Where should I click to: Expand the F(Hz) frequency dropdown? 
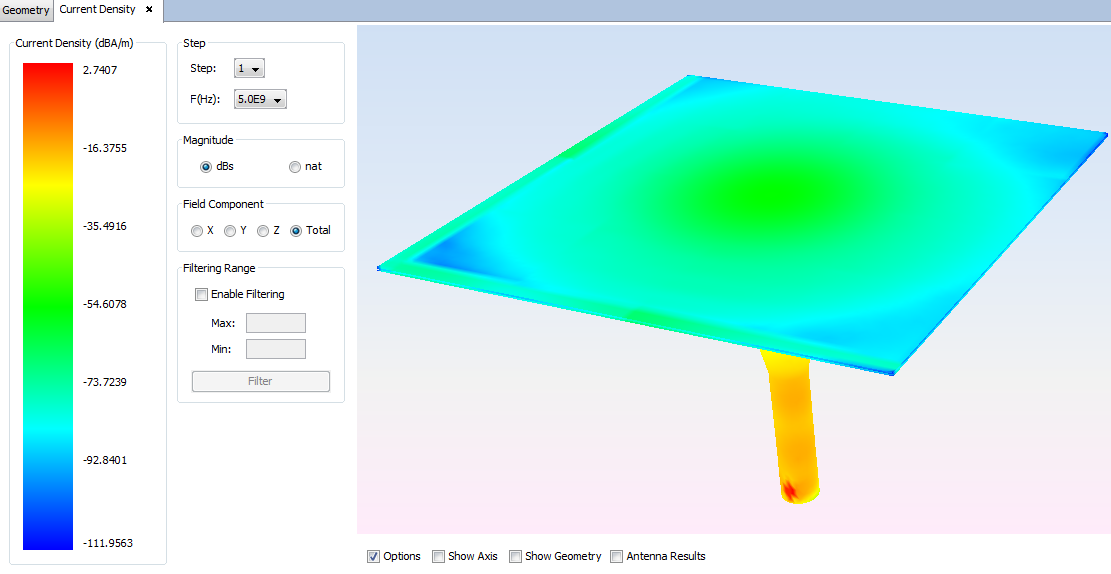(260, 99)
